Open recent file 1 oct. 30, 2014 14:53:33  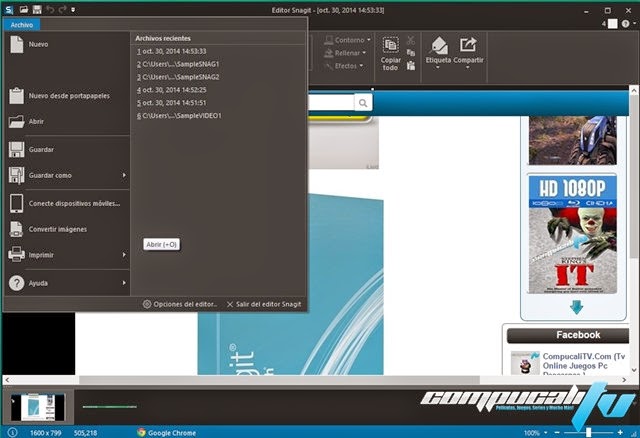pos(171,51)
